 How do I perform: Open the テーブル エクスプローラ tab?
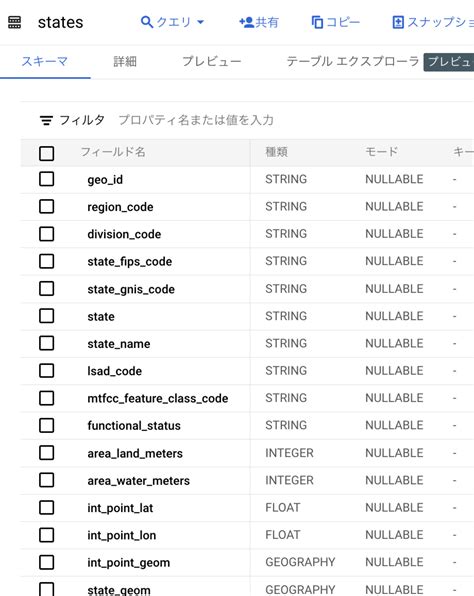[352, 62]
